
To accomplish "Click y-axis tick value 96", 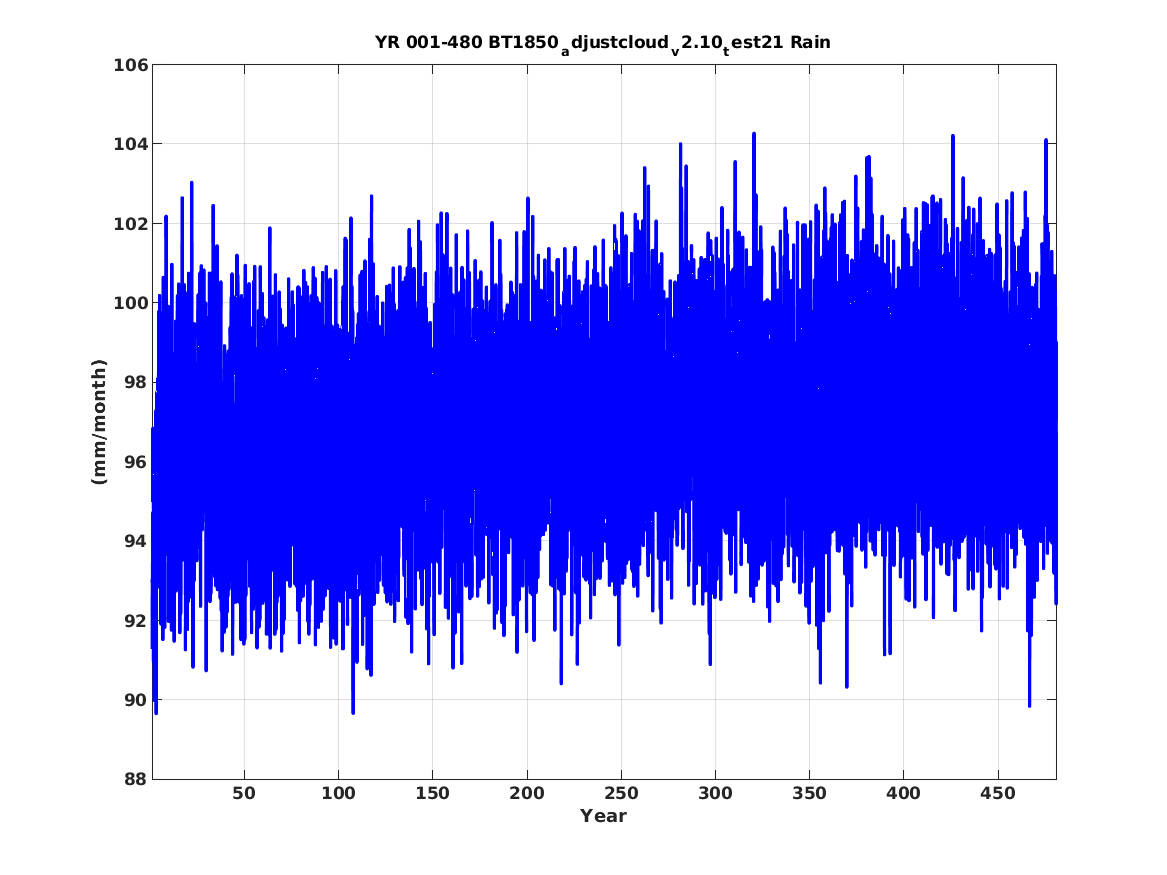I will [136, 462].
